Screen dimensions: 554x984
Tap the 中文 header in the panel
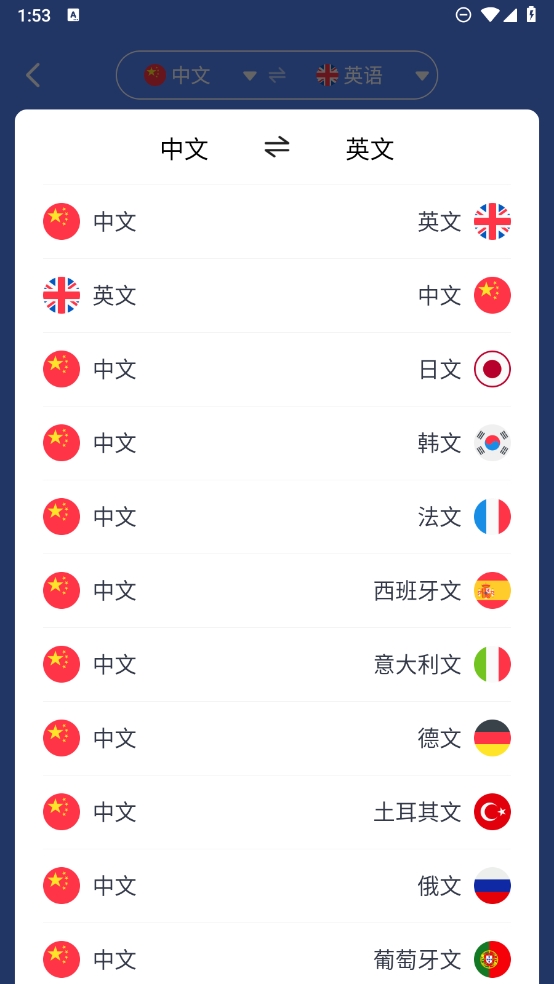tap(184, 149)
